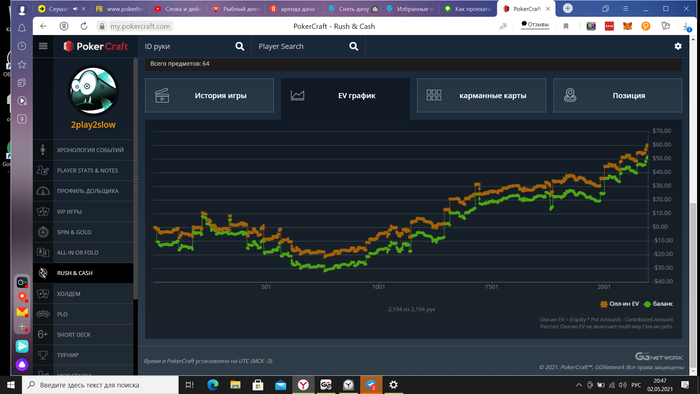This screenshot has height=394, width=700.
Task: Open the Windows Start menu
Action: [x=11, y=385]
